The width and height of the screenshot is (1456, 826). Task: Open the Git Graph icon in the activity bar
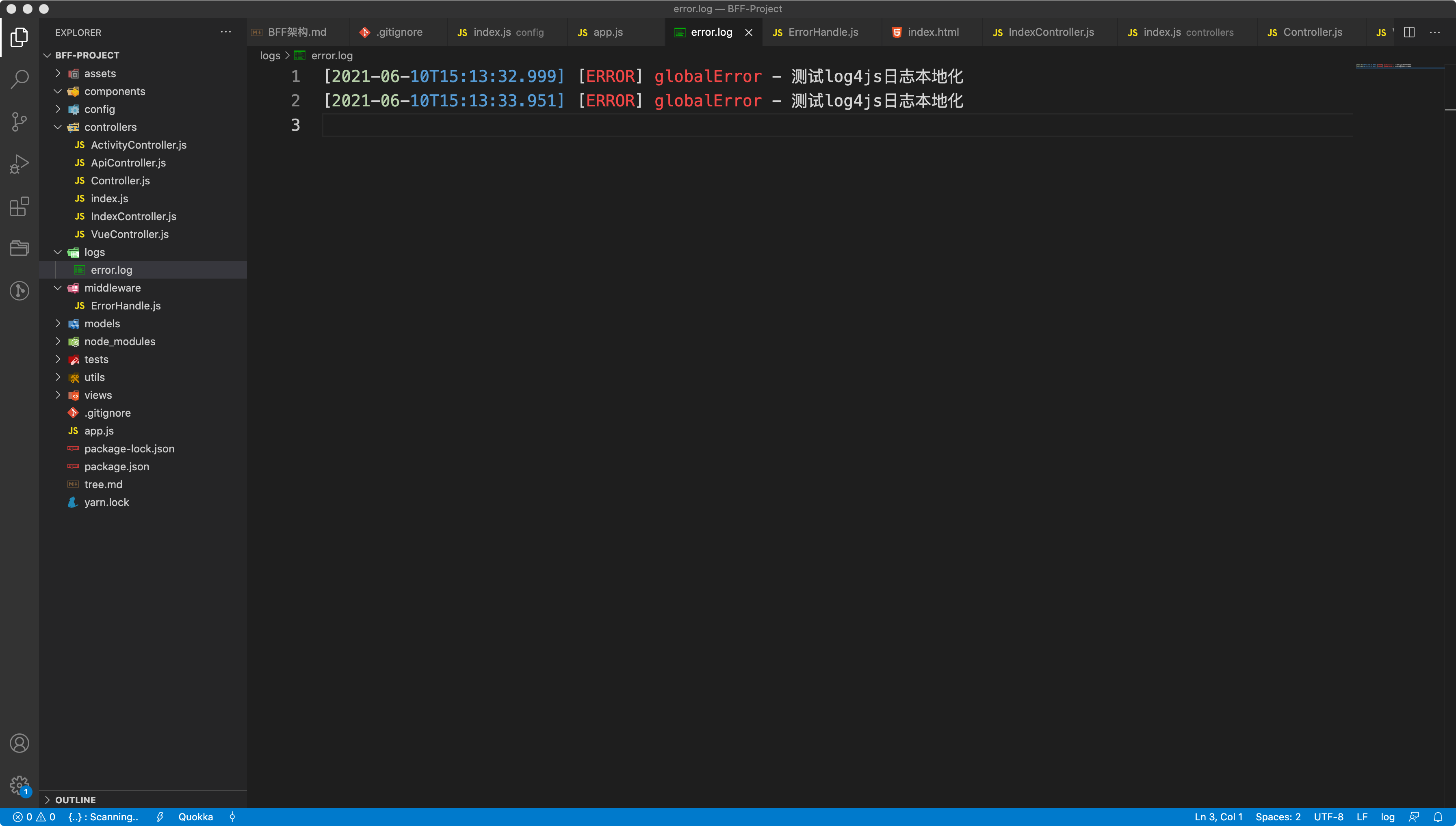[19, 290]
